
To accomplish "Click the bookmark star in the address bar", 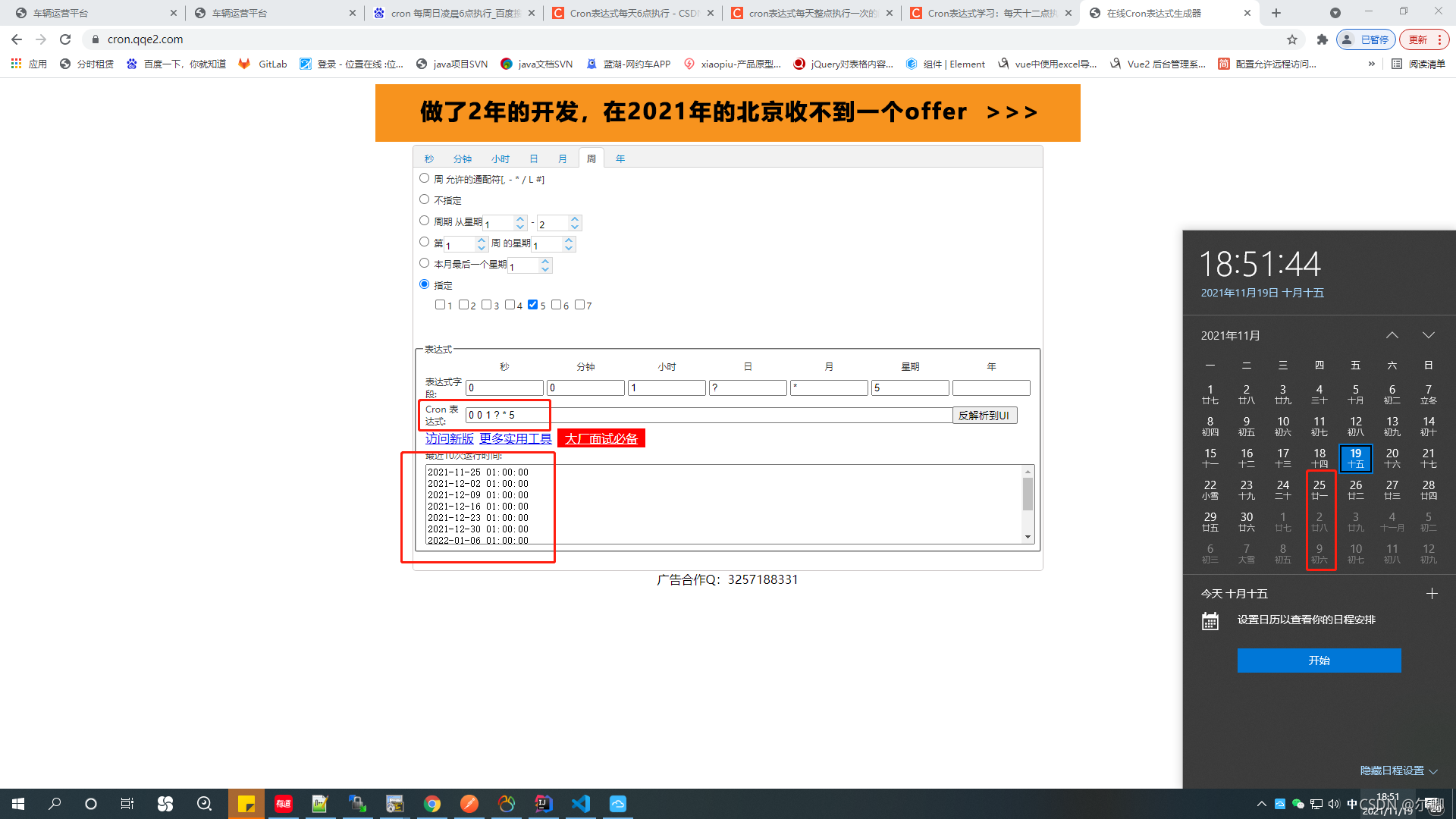I will point(1292,39).
